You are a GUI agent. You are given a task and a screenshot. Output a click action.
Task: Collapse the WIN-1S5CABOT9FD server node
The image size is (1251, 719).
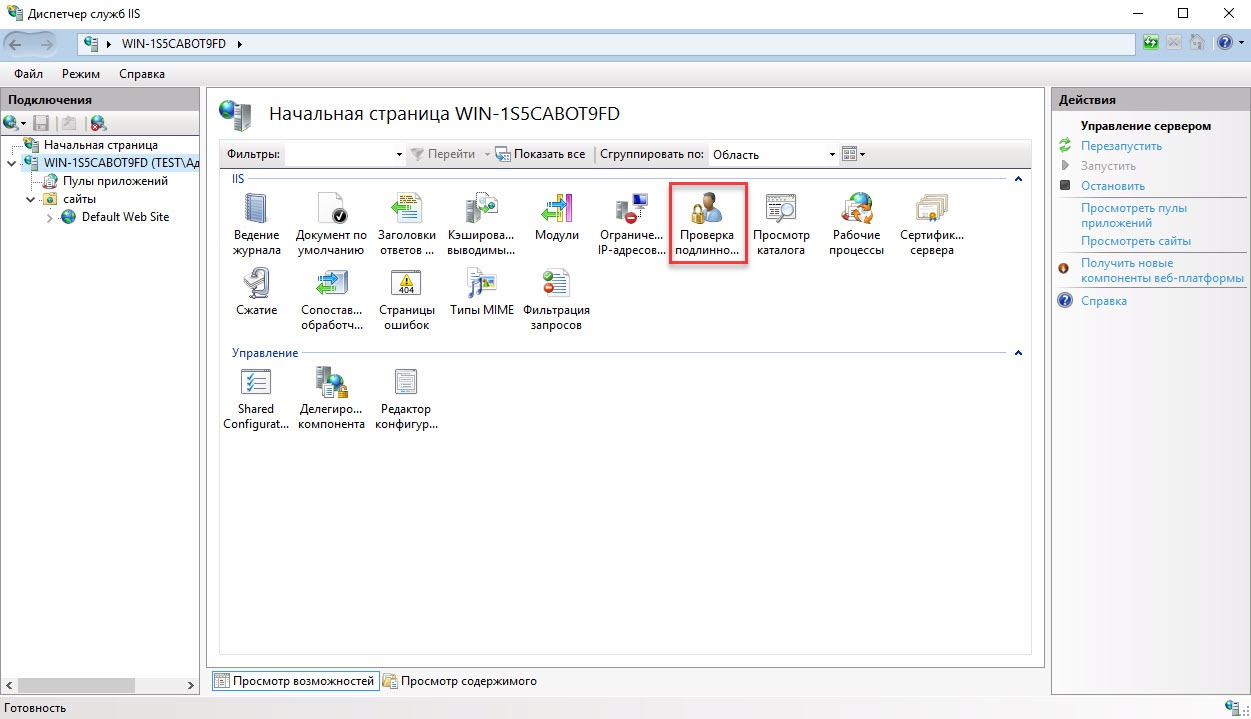[x=10, y=163]
